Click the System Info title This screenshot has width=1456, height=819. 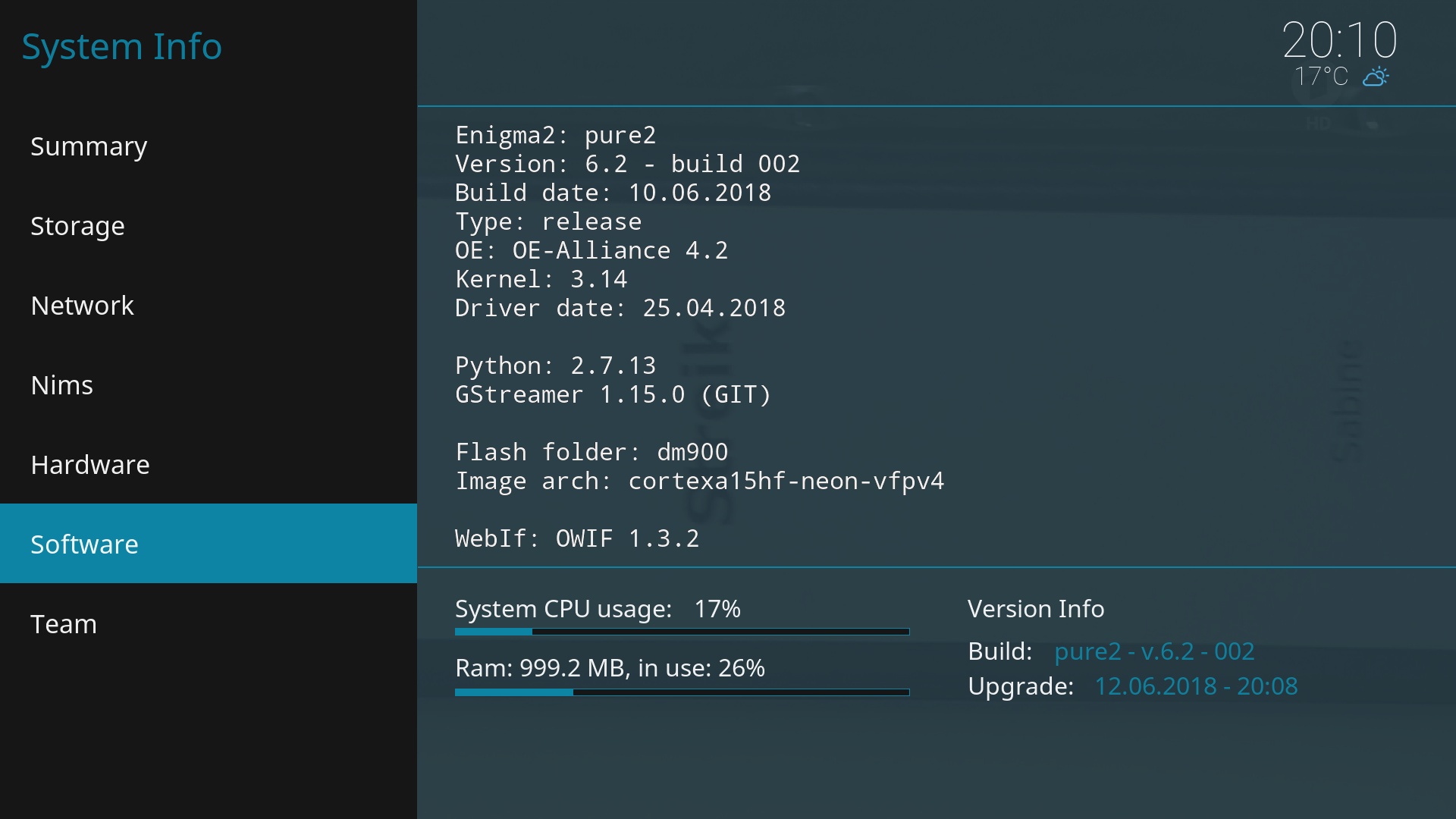click(x=121, y=46)
